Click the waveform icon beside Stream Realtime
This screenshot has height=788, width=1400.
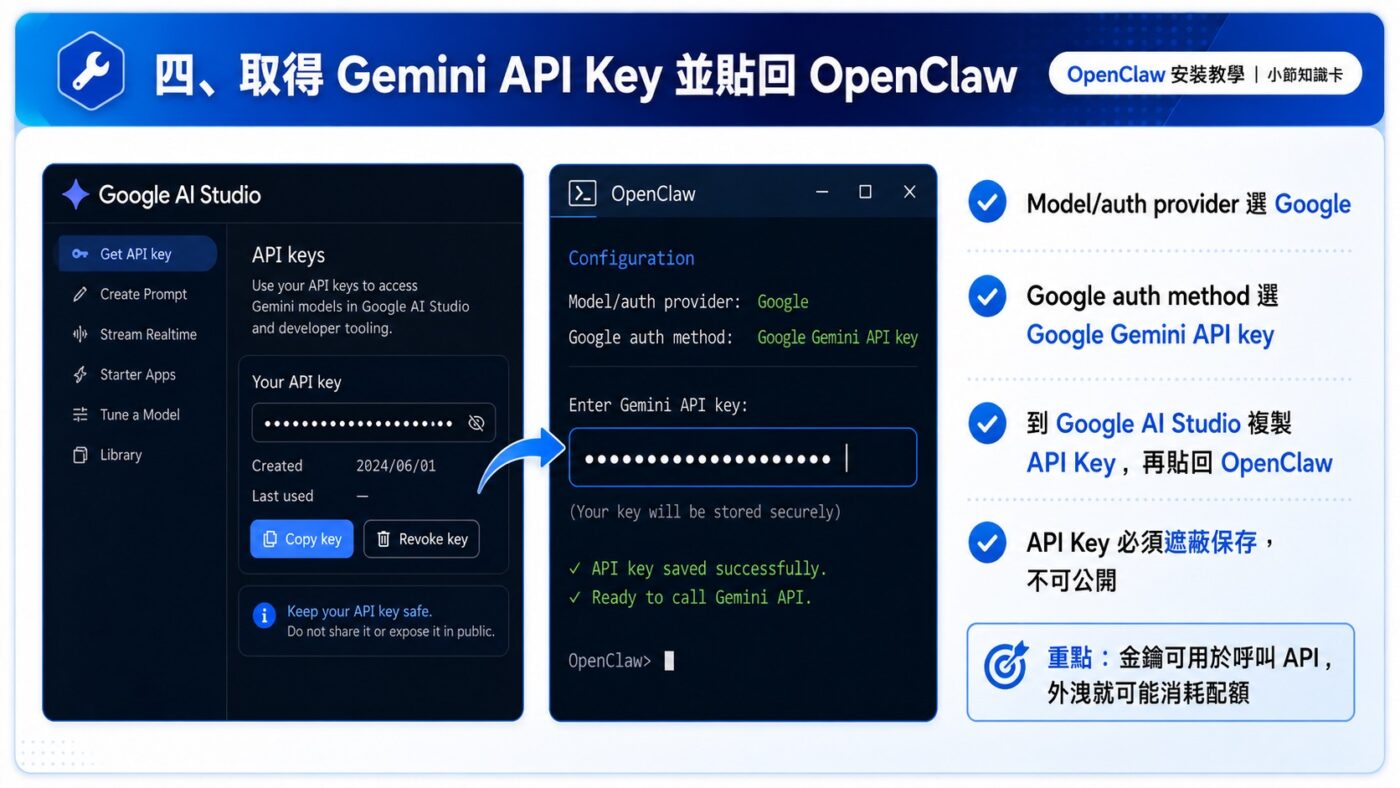coord(80,334)
